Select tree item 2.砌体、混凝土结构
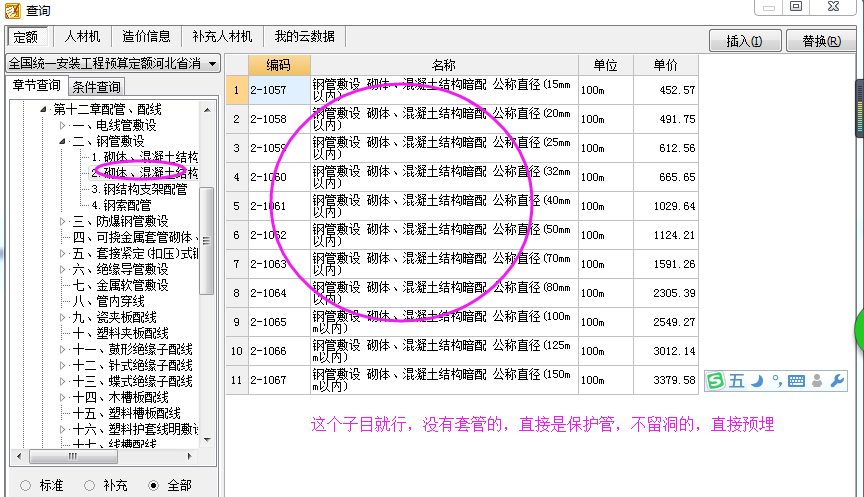Viewport: 864px width, 497px height. (144, 174)
